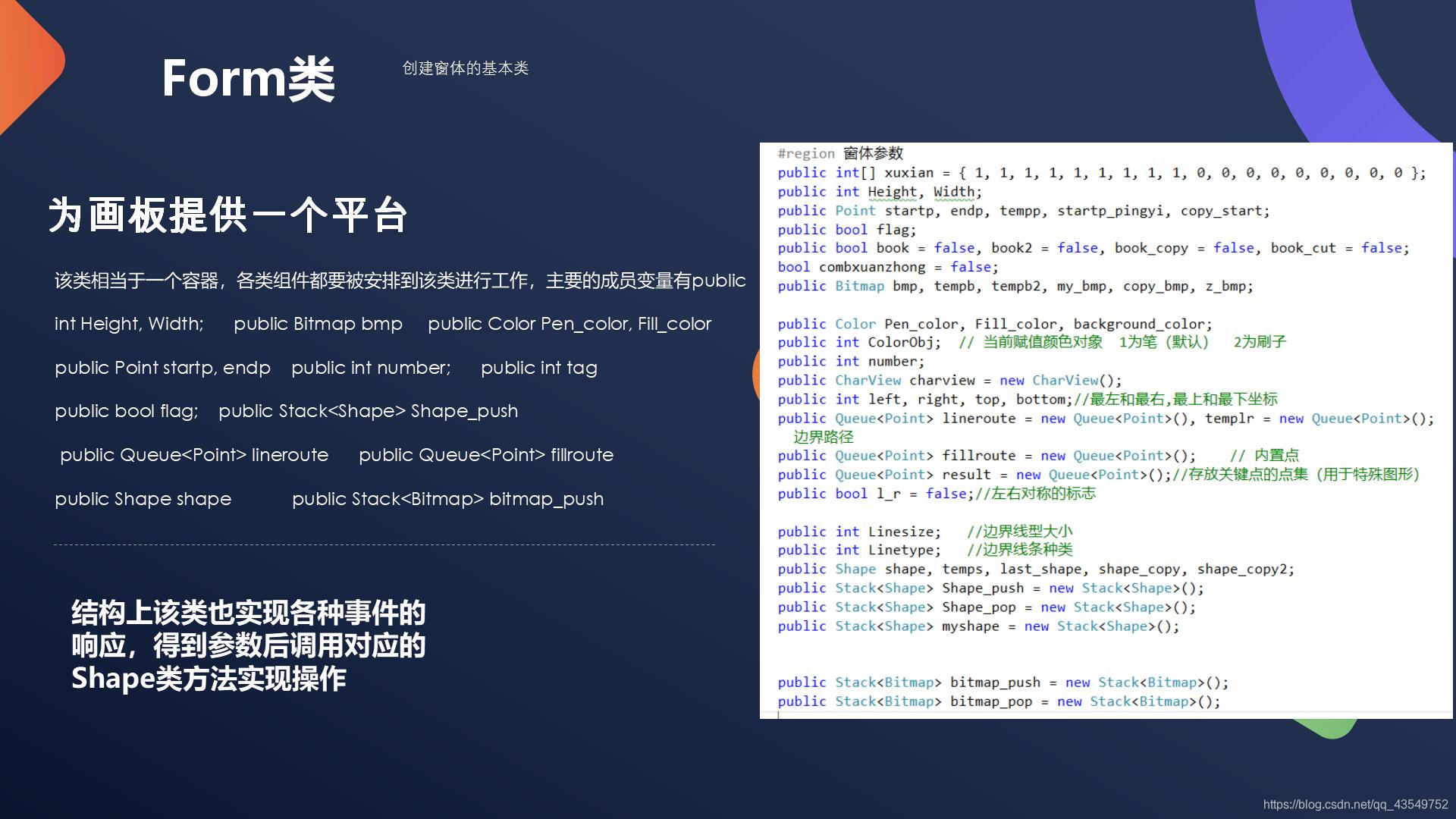
Task: Click the Bitmap line with 'z_bmp'
Action: pos(1015,286)
